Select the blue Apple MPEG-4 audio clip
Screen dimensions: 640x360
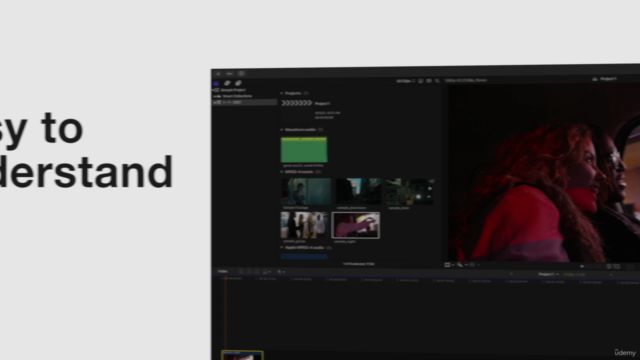(x=304, y=257)
